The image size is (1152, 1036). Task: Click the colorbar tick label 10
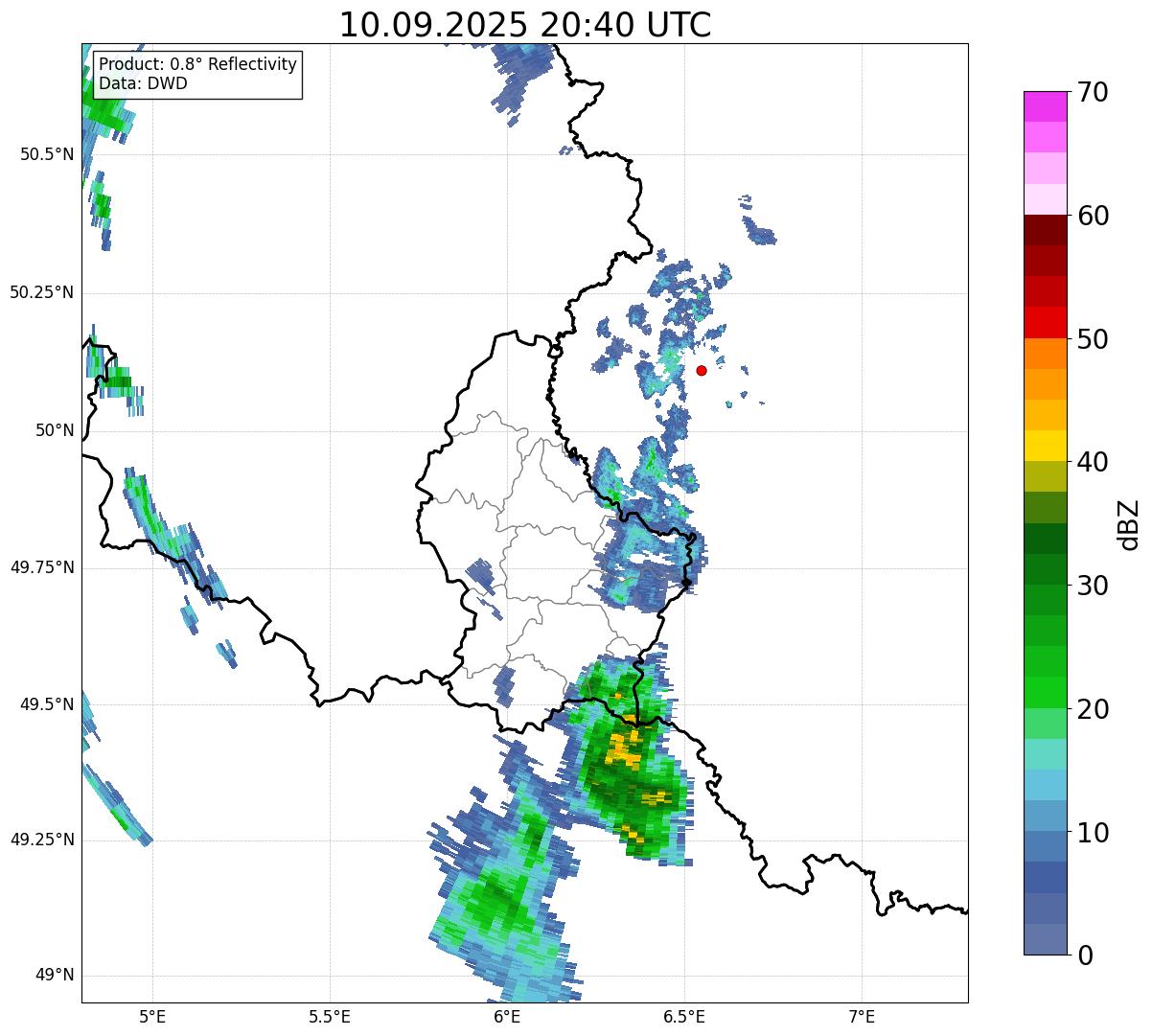point(1094,834)
